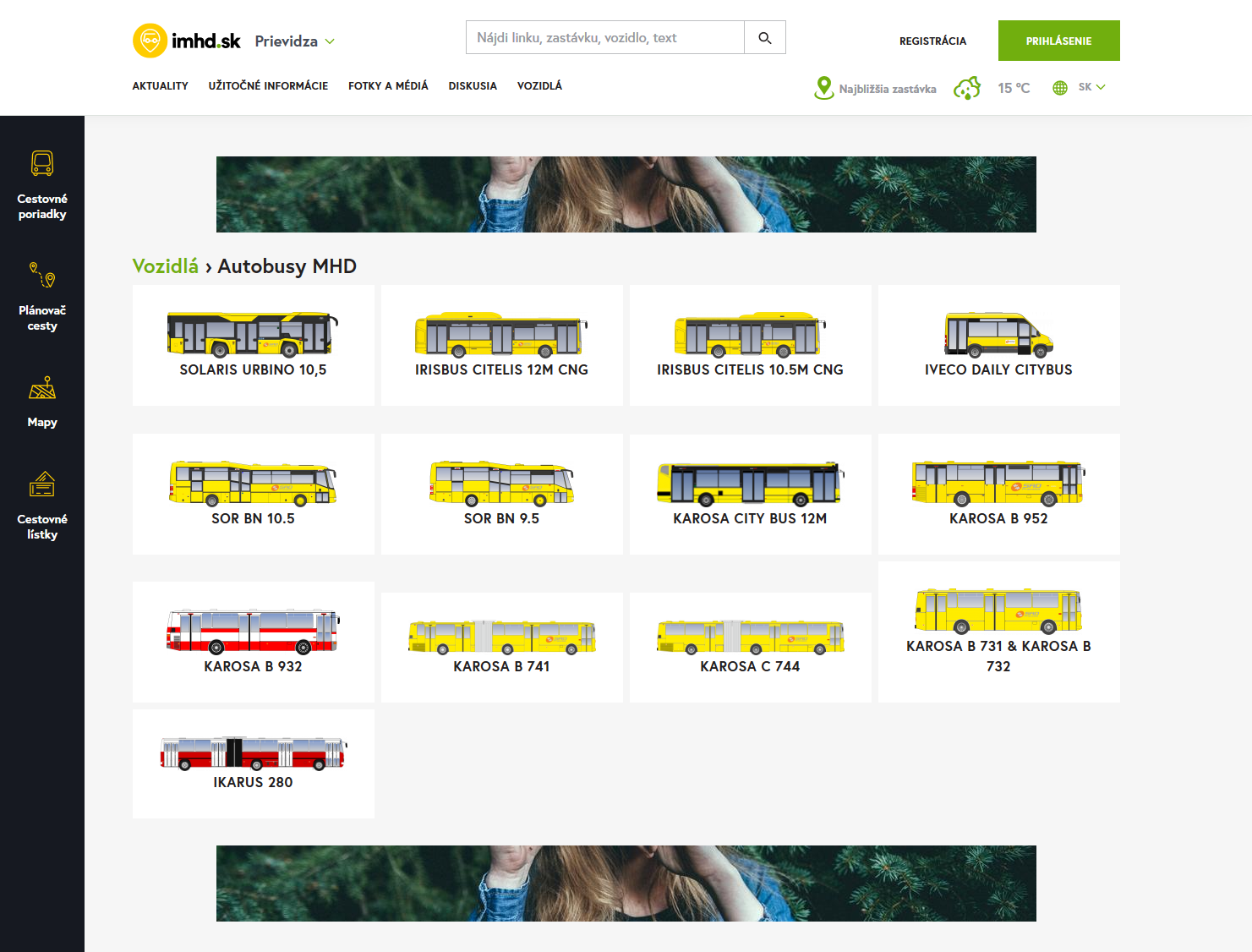Click the KAROSA CITY BUS 12M label
This screenshot has height=952, width=1252.
(750, 519)
